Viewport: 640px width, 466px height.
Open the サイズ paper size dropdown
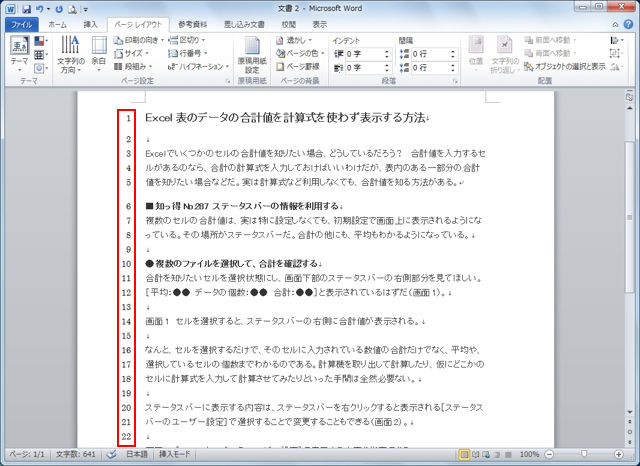(131, 53)
